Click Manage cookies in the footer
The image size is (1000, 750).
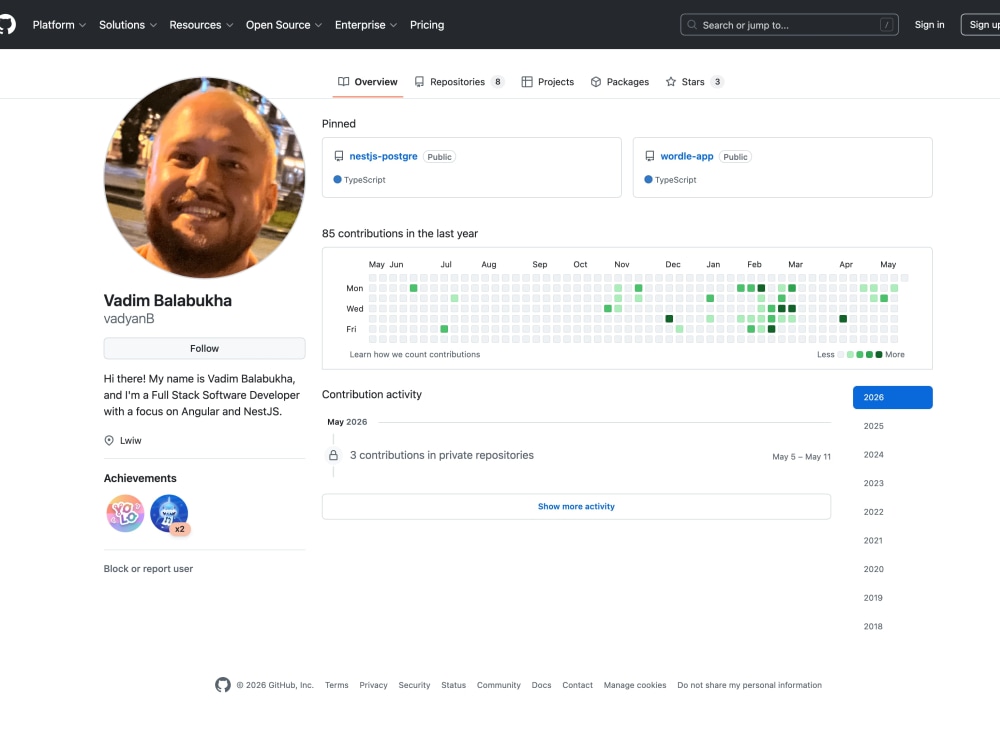click(635, 685)
